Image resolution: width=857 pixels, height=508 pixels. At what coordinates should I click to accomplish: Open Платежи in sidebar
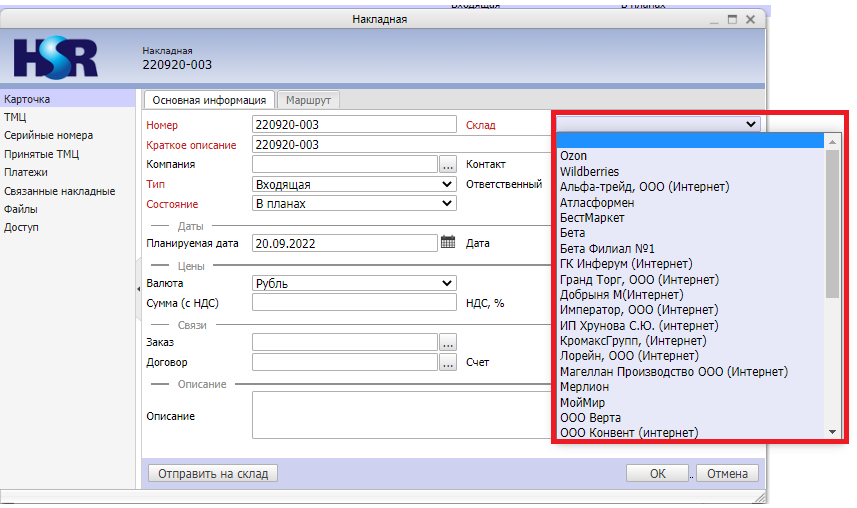[x=26, y=172]
